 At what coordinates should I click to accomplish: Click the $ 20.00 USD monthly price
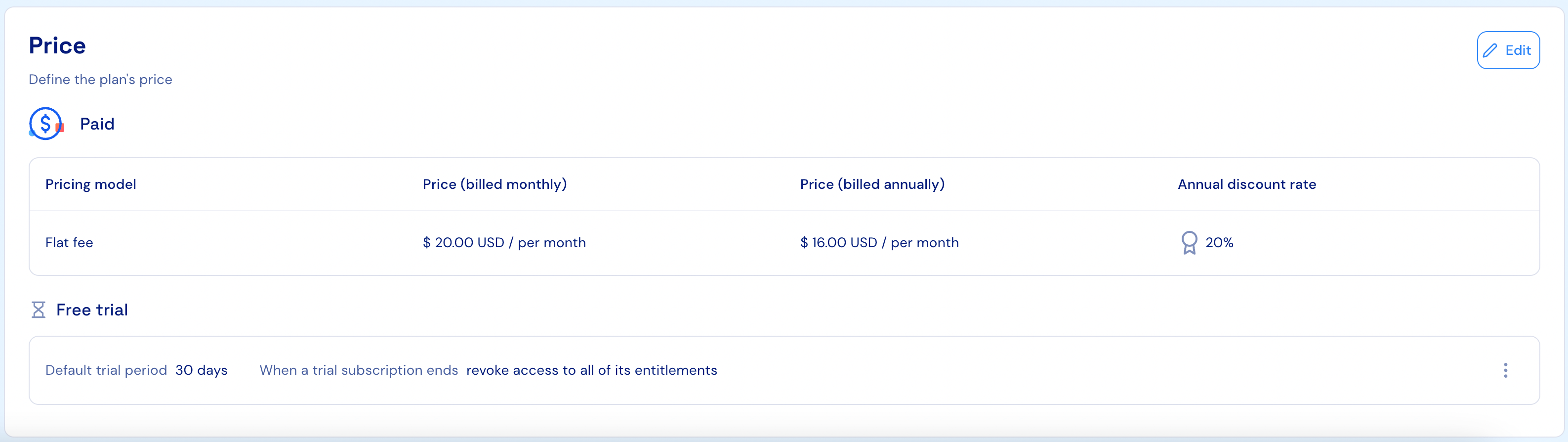click(504, 242)
